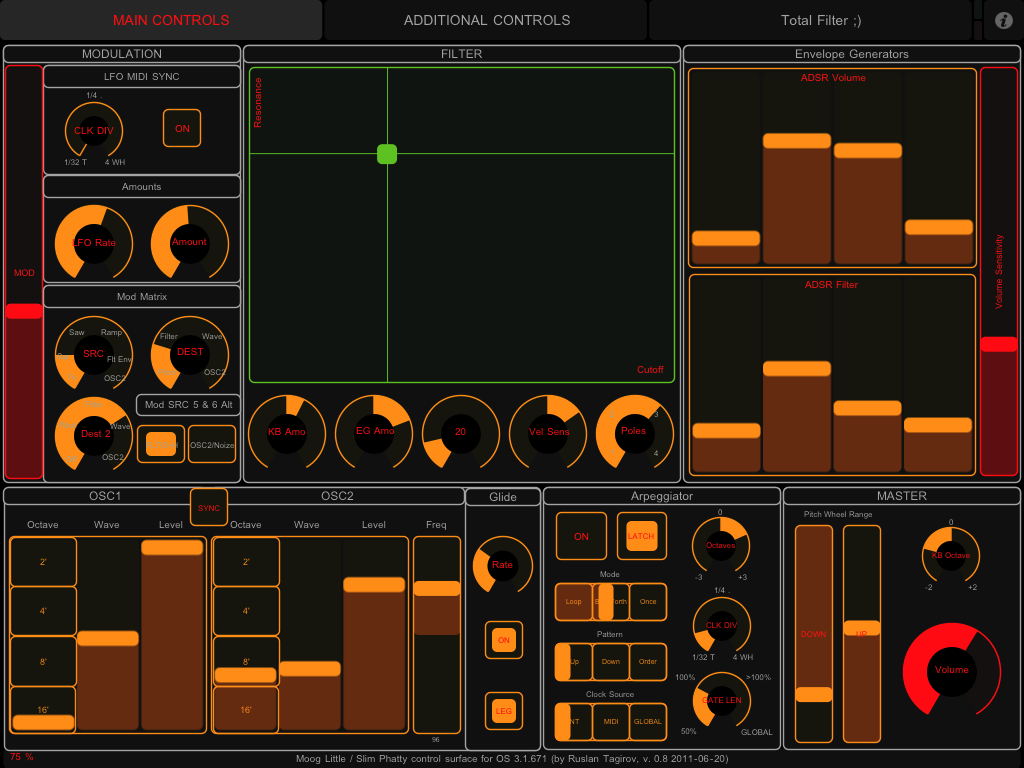Click the info icon in top bar

coord(1003,20)
